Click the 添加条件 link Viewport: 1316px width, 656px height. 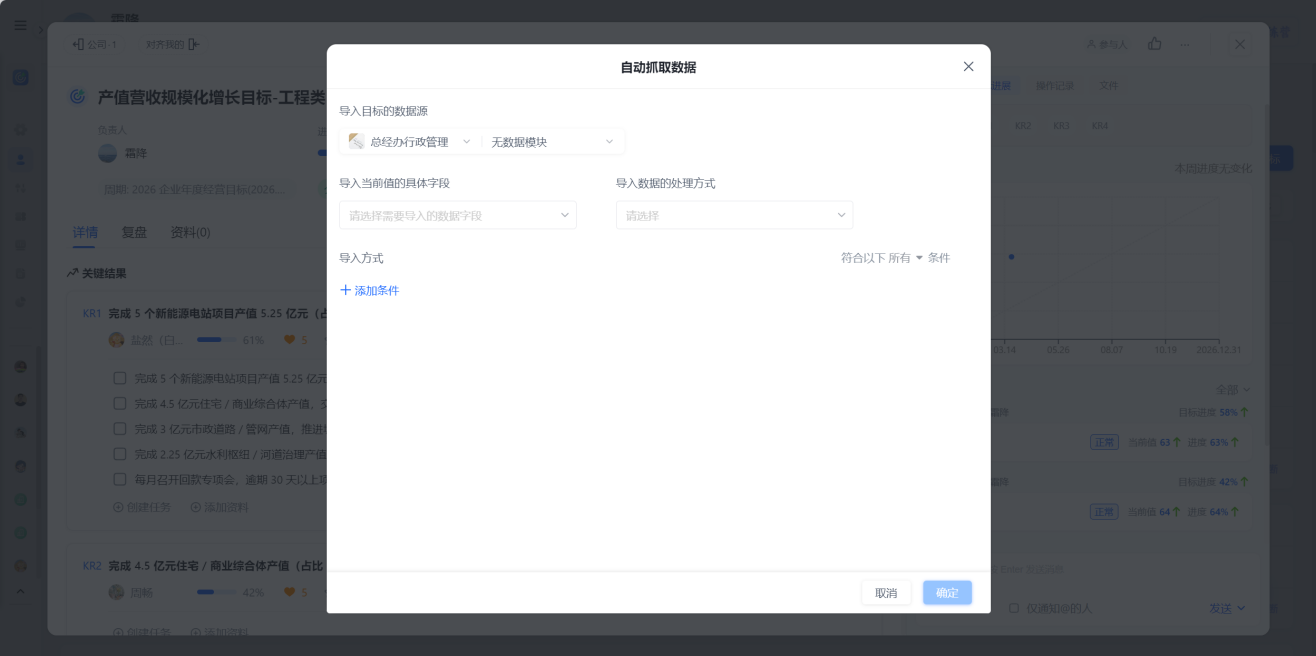[x=369, y=290]
